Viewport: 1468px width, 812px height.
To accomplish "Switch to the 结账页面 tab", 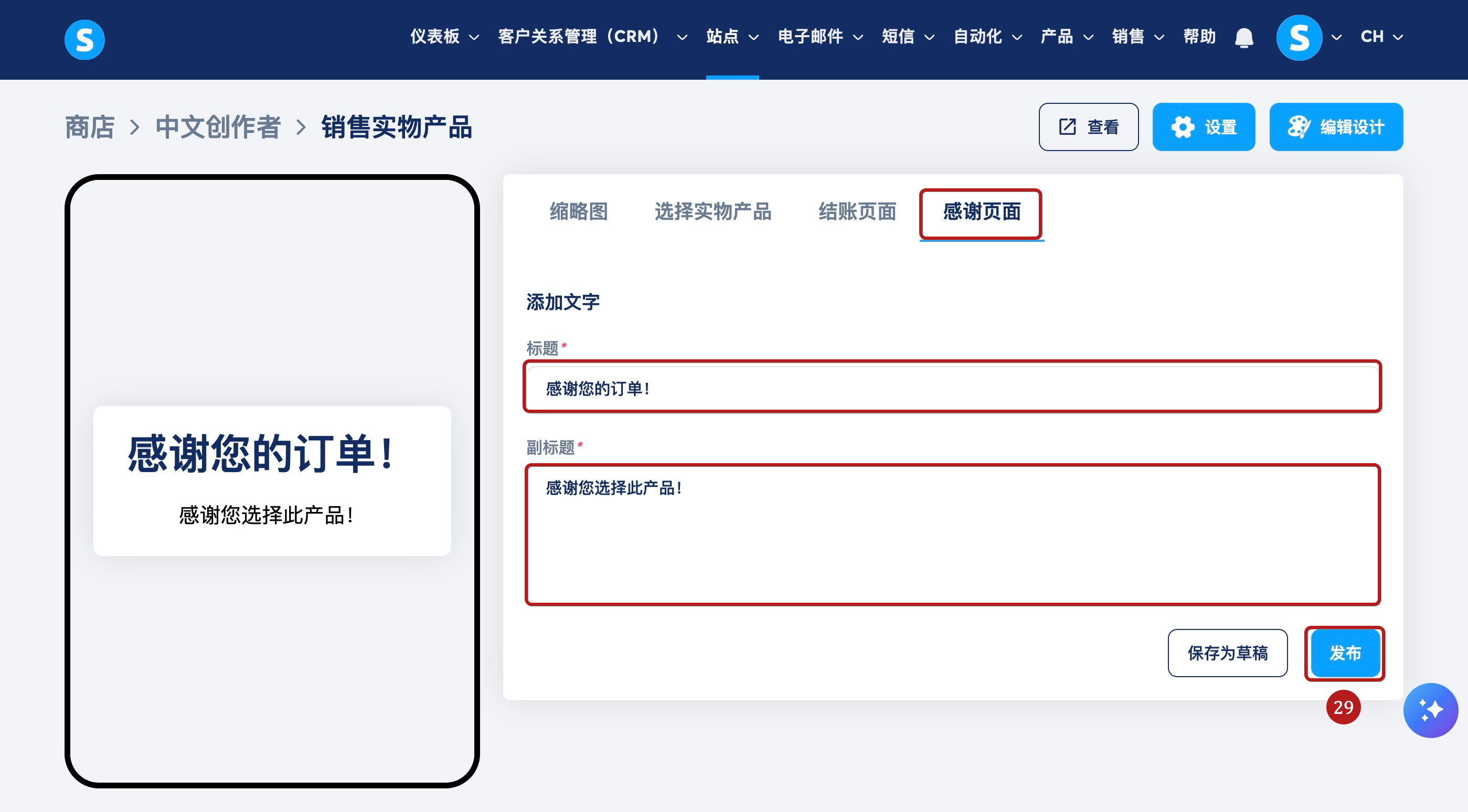I will (x=857, y=211).
